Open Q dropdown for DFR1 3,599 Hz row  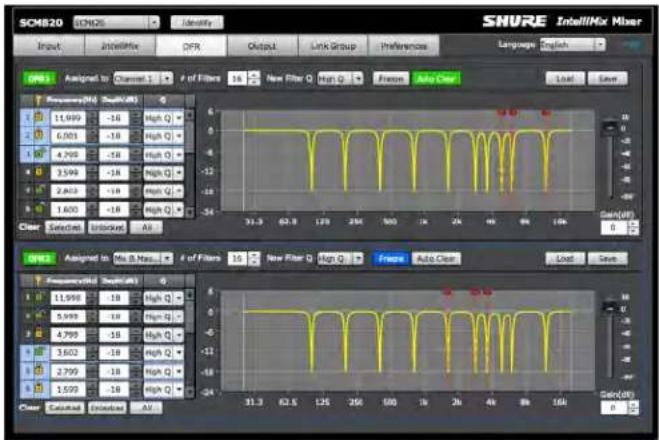coord(163,173)
